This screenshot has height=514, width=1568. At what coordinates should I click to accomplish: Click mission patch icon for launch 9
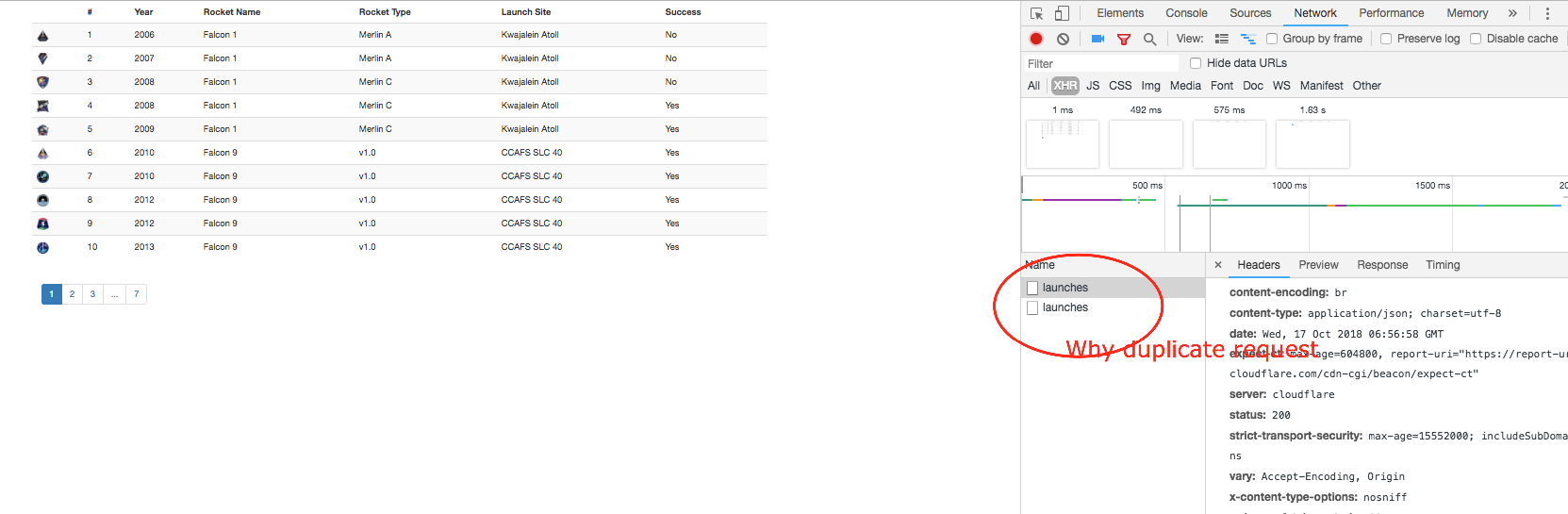(x=42, y=224)
